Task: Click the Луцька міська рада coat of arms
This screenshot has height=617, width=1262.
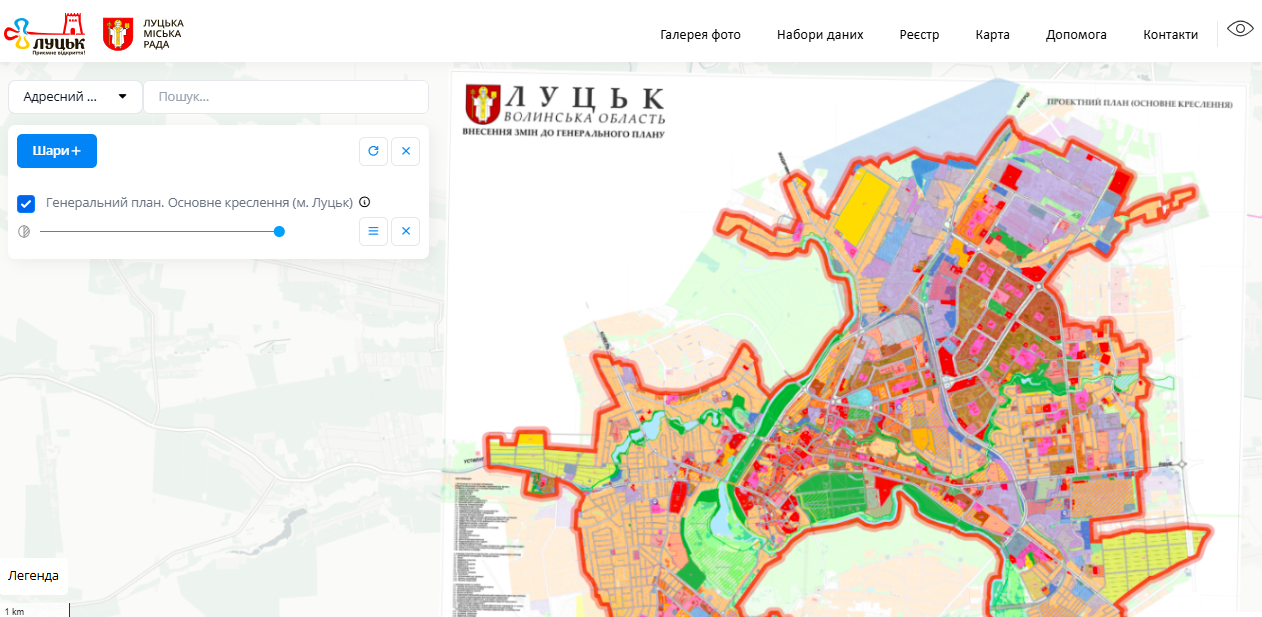Action: 118,34
